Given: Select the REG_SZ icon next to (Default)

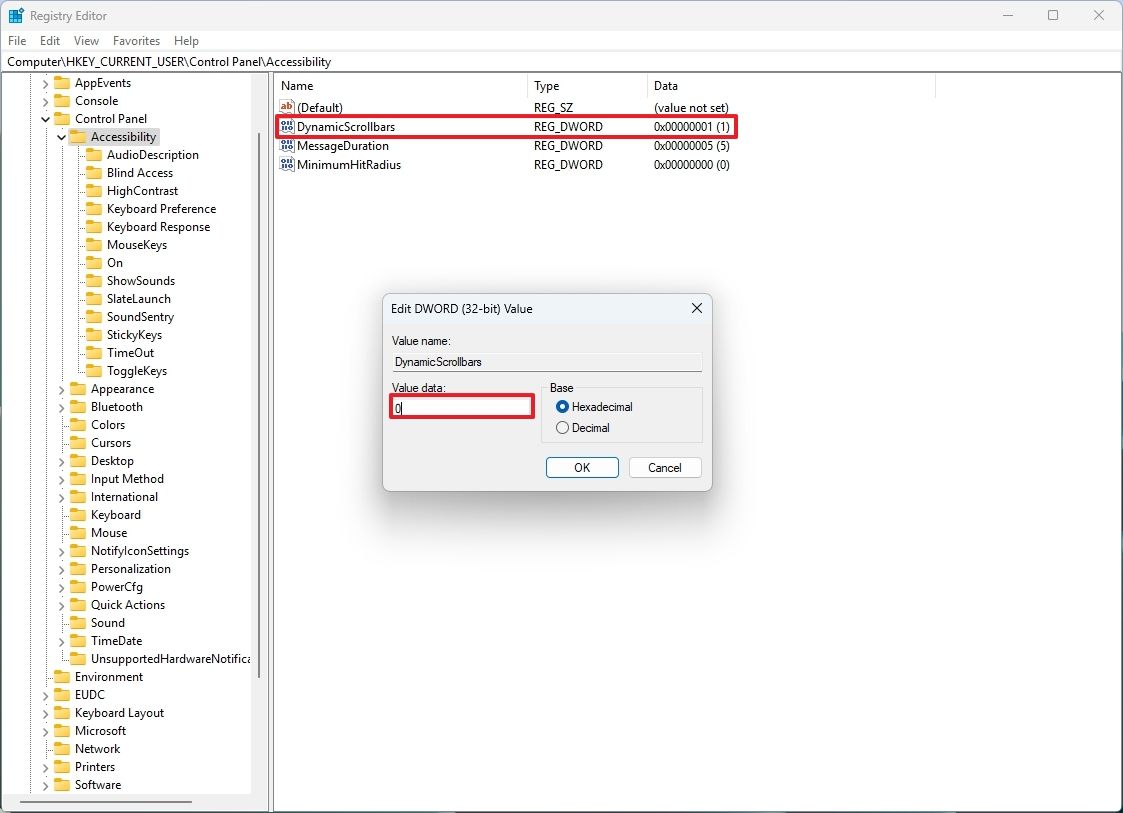Looking at the screenshot, I should (287, 107).
